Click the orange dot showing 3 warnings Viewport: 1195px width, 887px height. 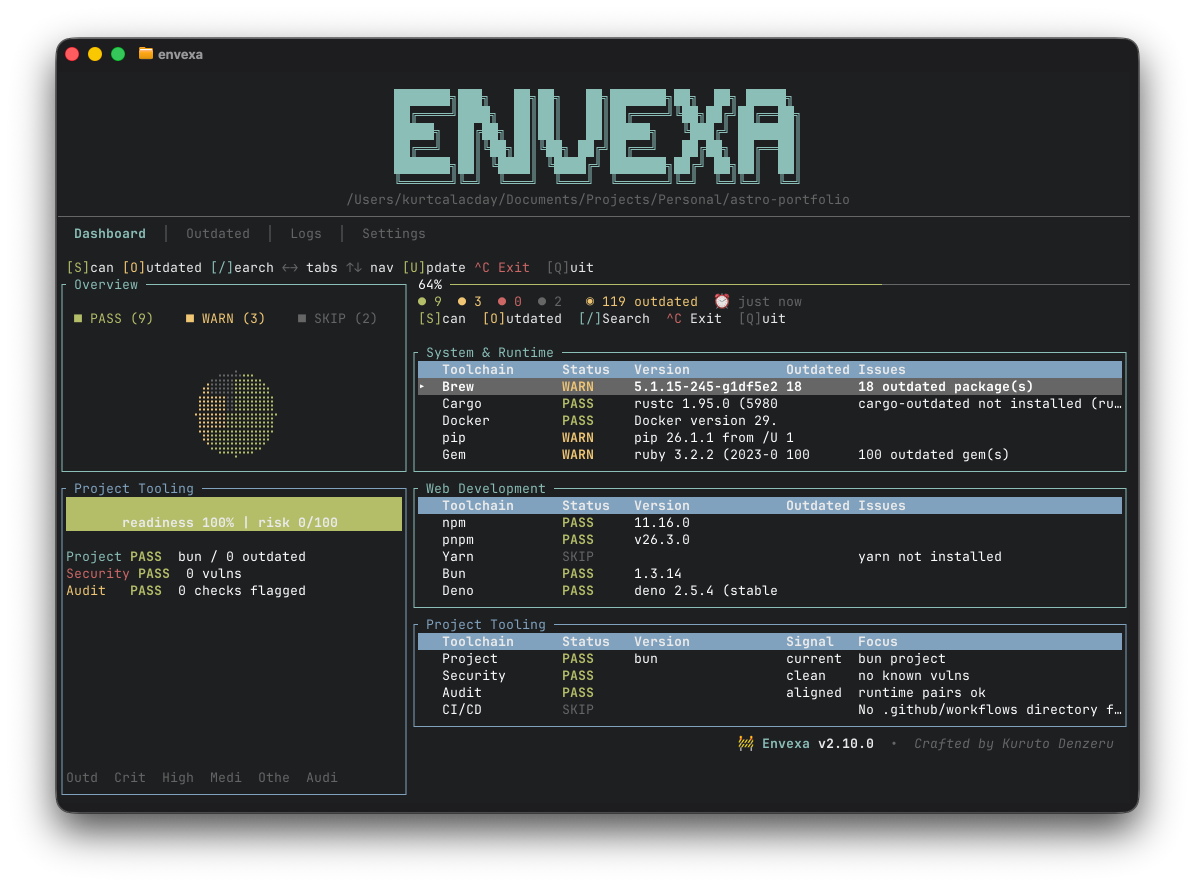coord(462,302)
